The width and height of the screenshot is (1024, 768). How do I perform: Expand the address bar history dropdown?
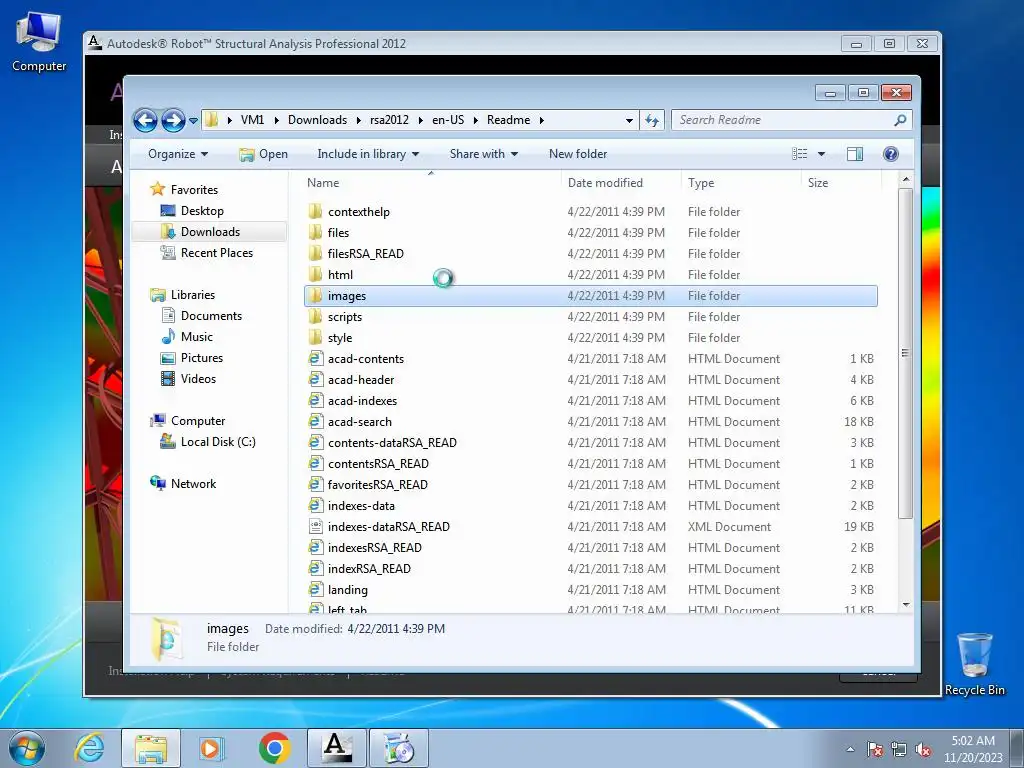coord(629,120)
